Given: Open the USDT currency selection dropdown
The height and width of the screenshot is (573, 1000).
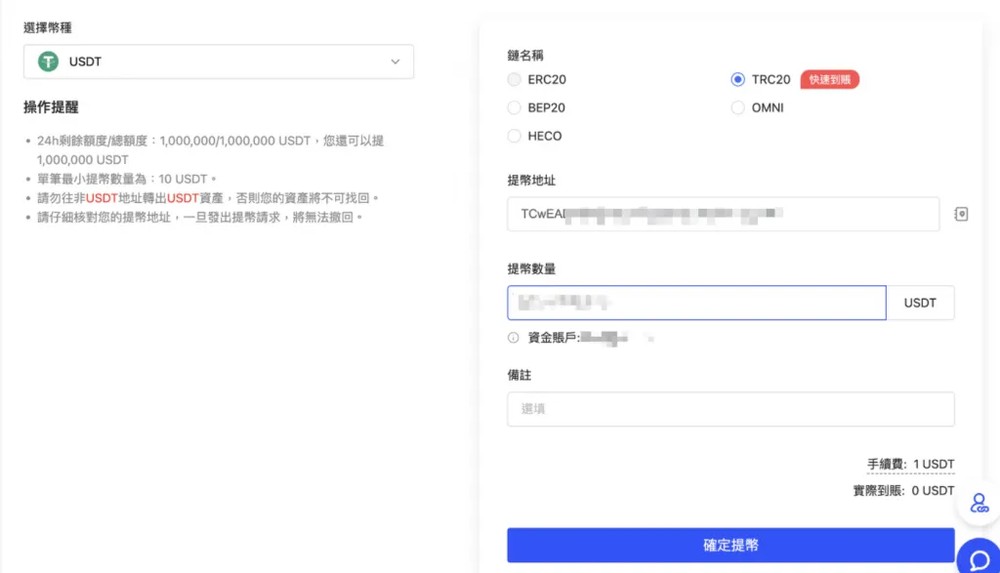Looking at the screenshot, I should click(218, 62).
